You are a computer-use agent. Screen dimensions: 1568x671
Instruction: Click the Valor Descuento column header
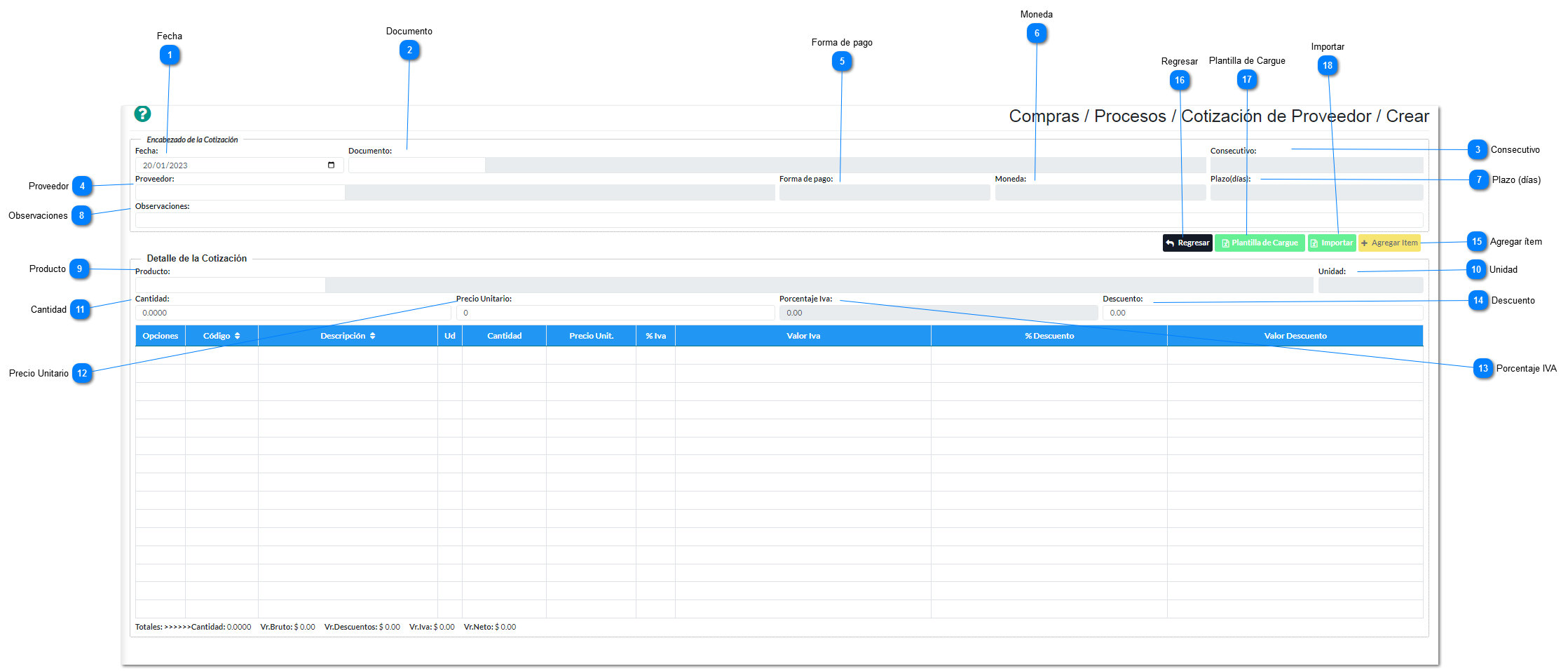pos(1295,336)
